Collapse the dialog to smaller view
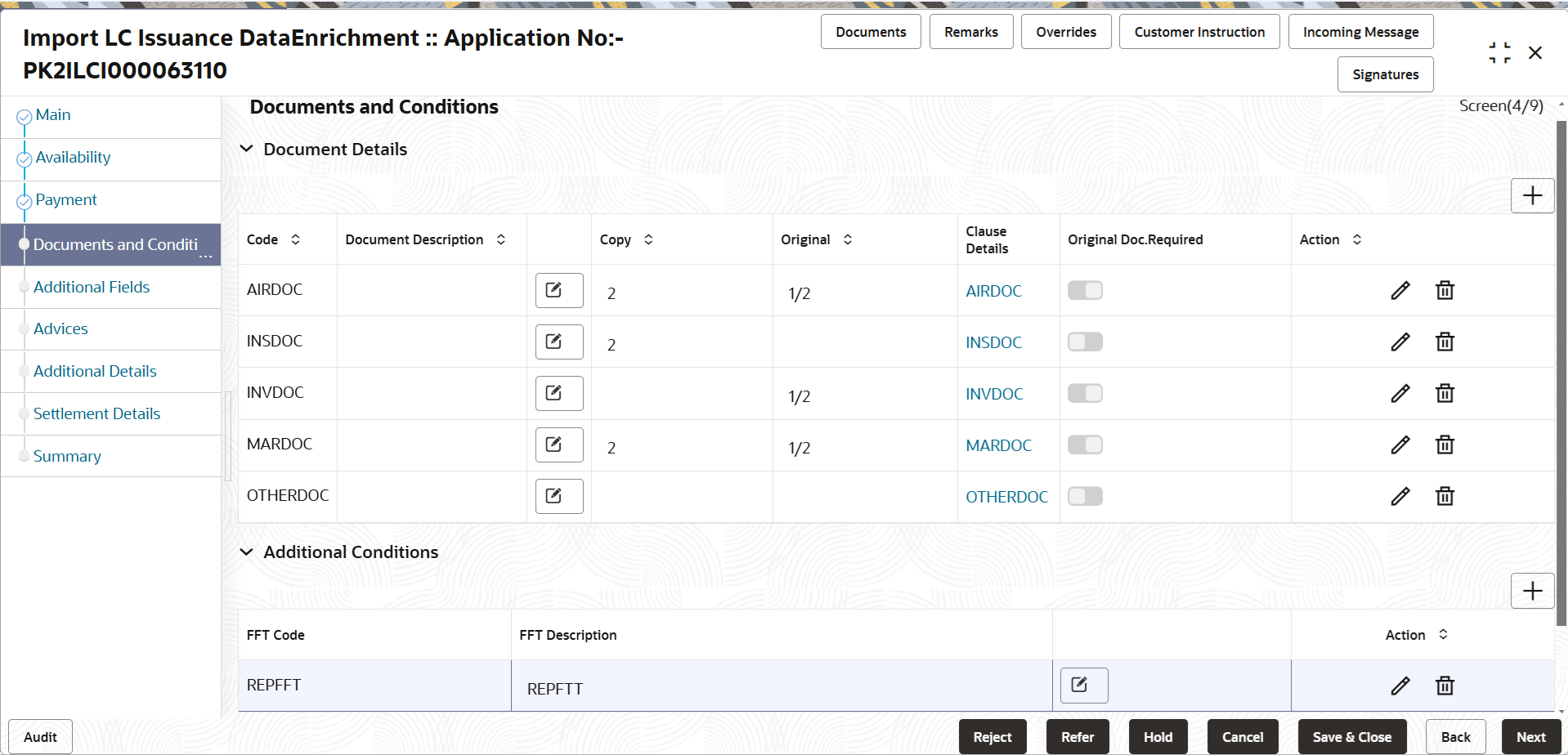This screenshot has height=755, width=1568. [1499, 53]
